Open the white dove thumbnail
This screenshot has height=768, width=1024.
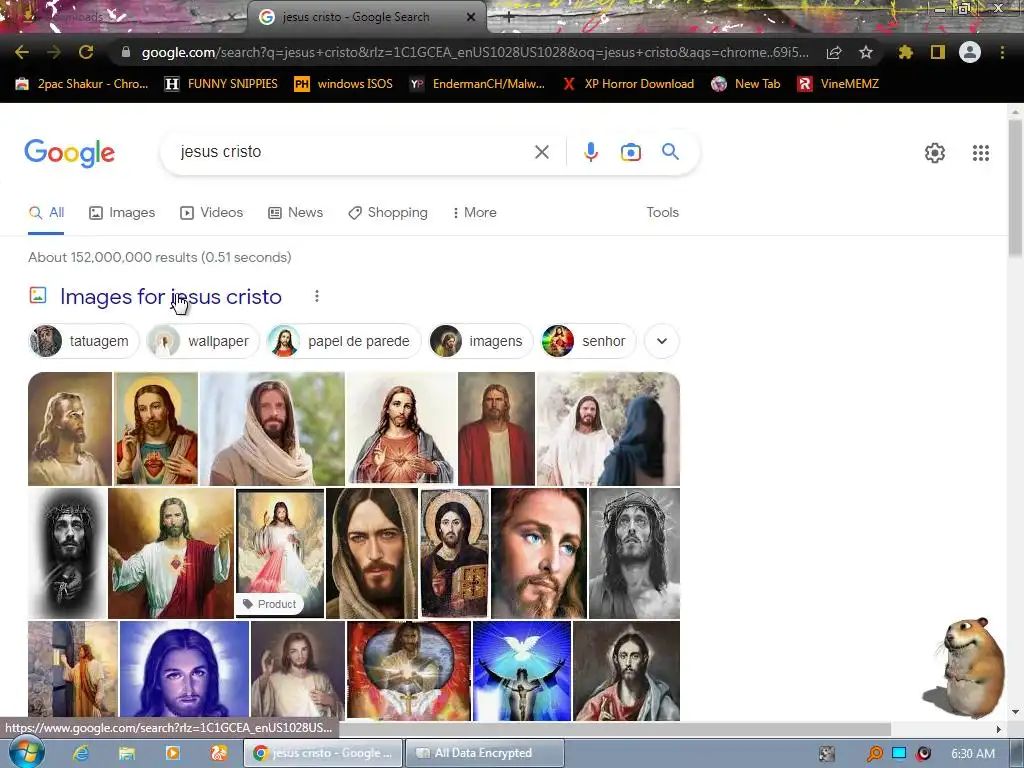pos(522,671)
